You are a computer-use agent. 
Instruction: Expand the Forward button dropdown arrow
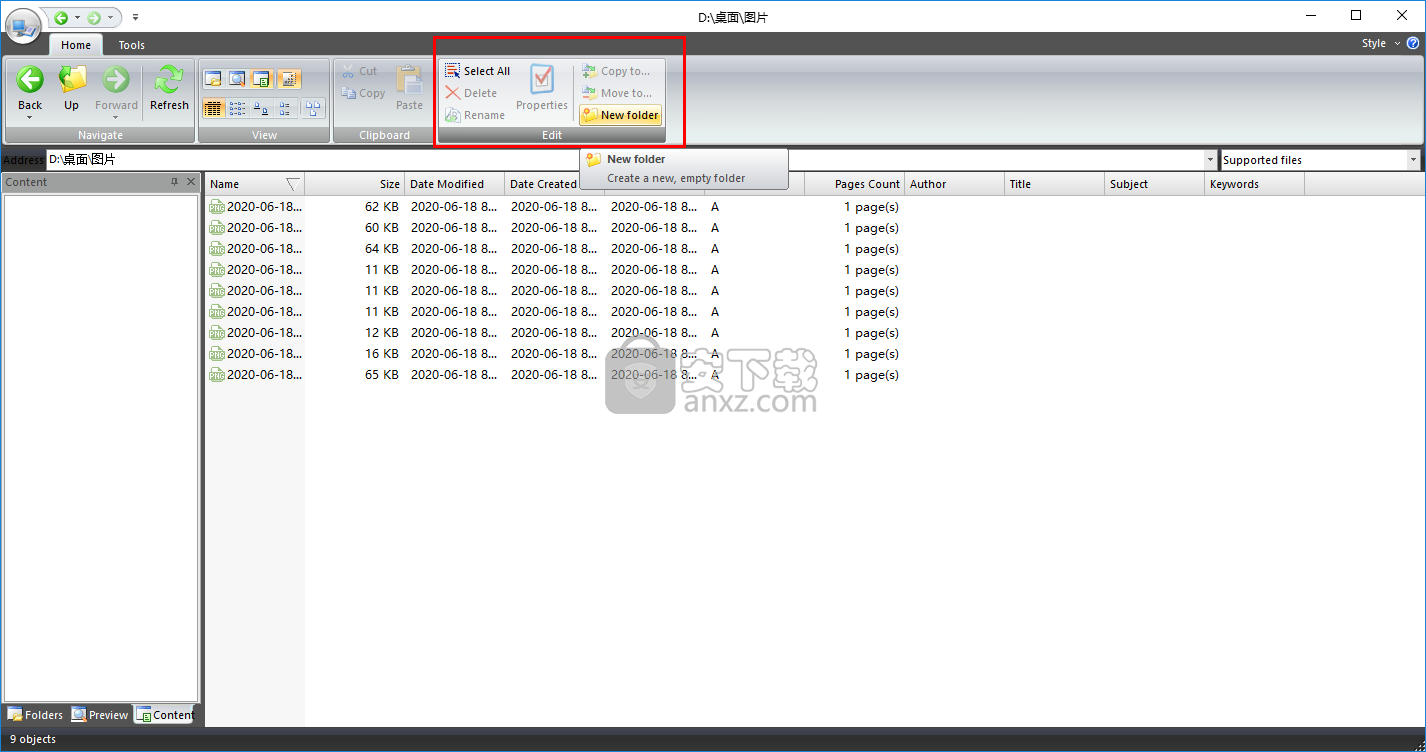[116, 118]
